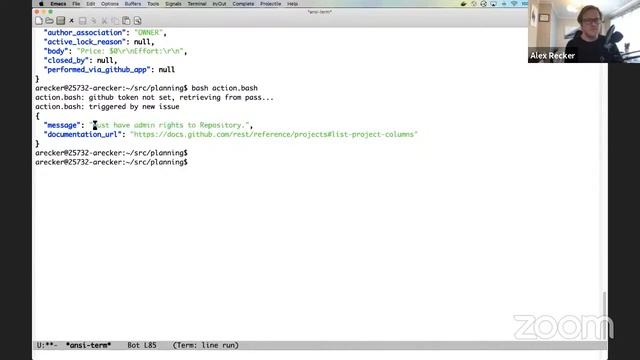Open directory with the Dired toolbar icon
This screenshot has width=640, height=360.
60,21
